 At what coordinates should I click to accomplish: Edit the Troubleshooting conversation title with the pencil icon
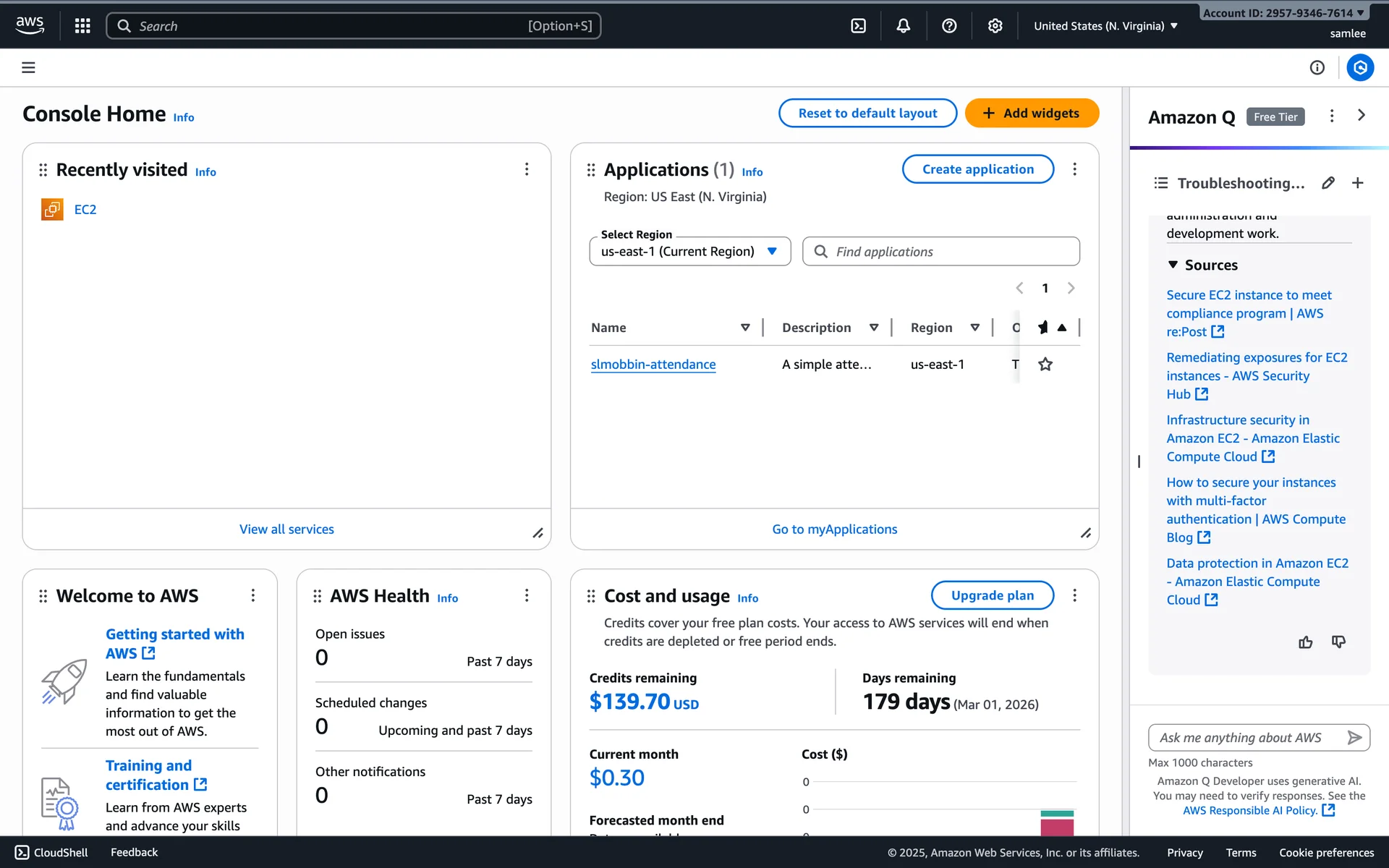click(x=1328, y=183)
